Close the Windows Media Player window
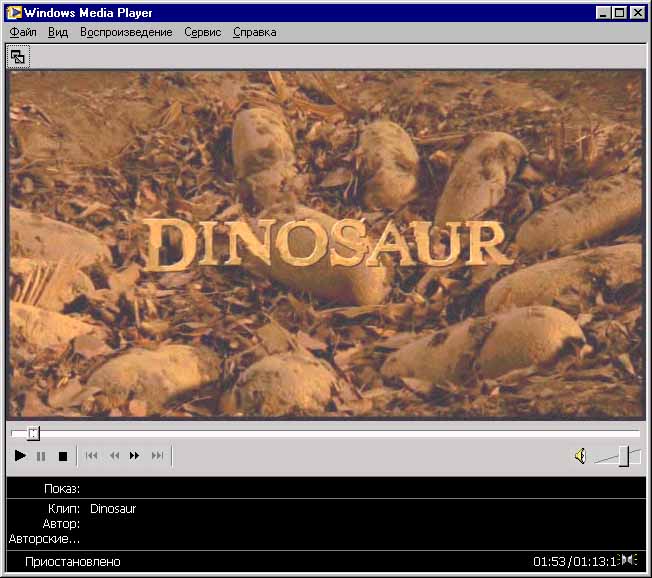The image size is (652, 578). 637,13
